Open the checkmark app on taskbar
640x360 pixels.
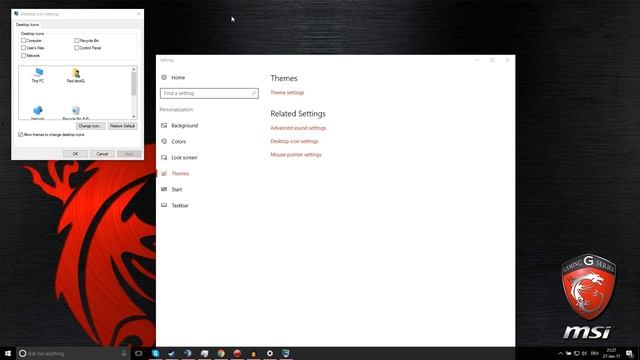[x=171, y=353]
